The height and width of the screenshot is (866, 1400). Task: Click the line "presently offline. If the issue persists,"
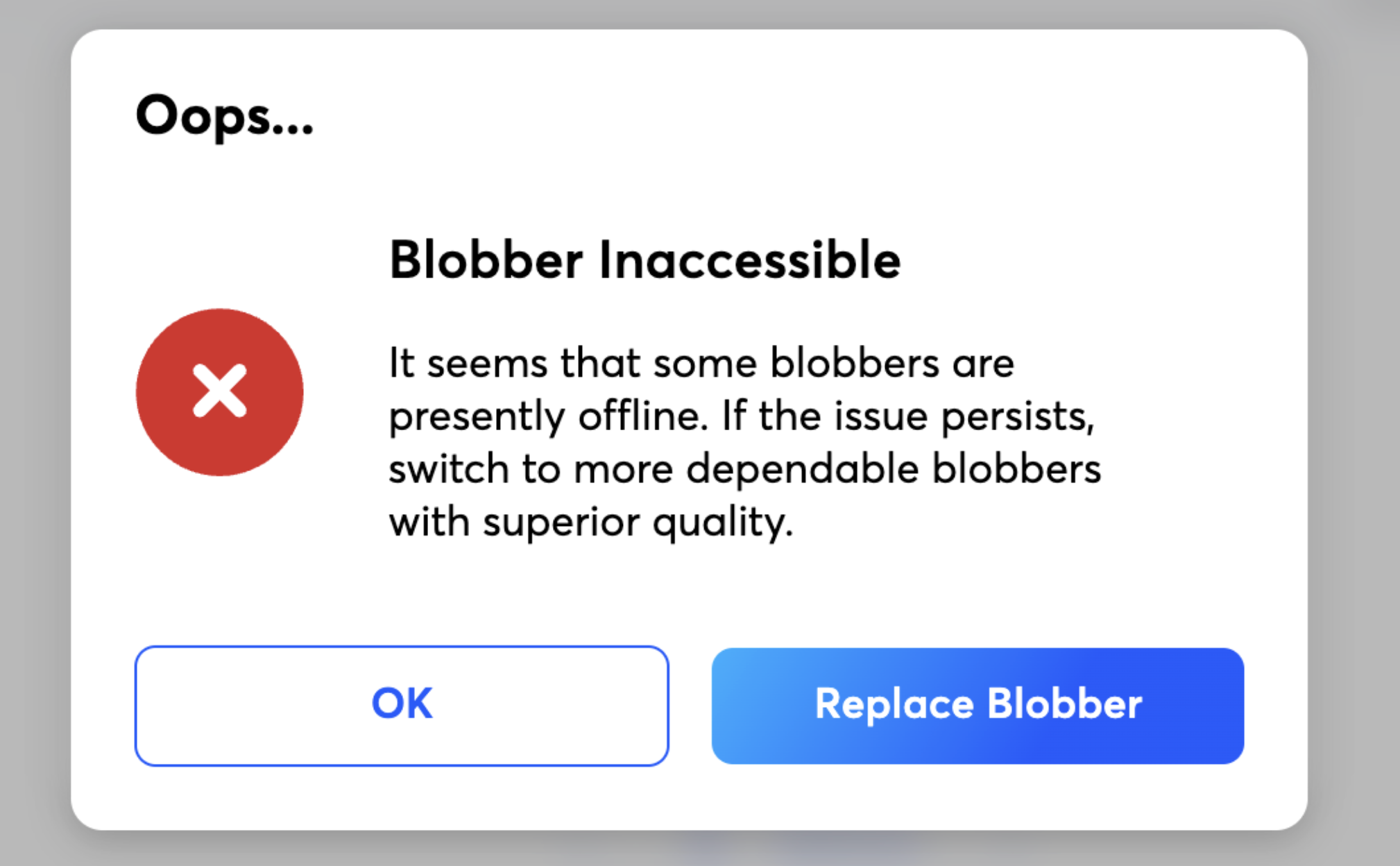(741, 416)
